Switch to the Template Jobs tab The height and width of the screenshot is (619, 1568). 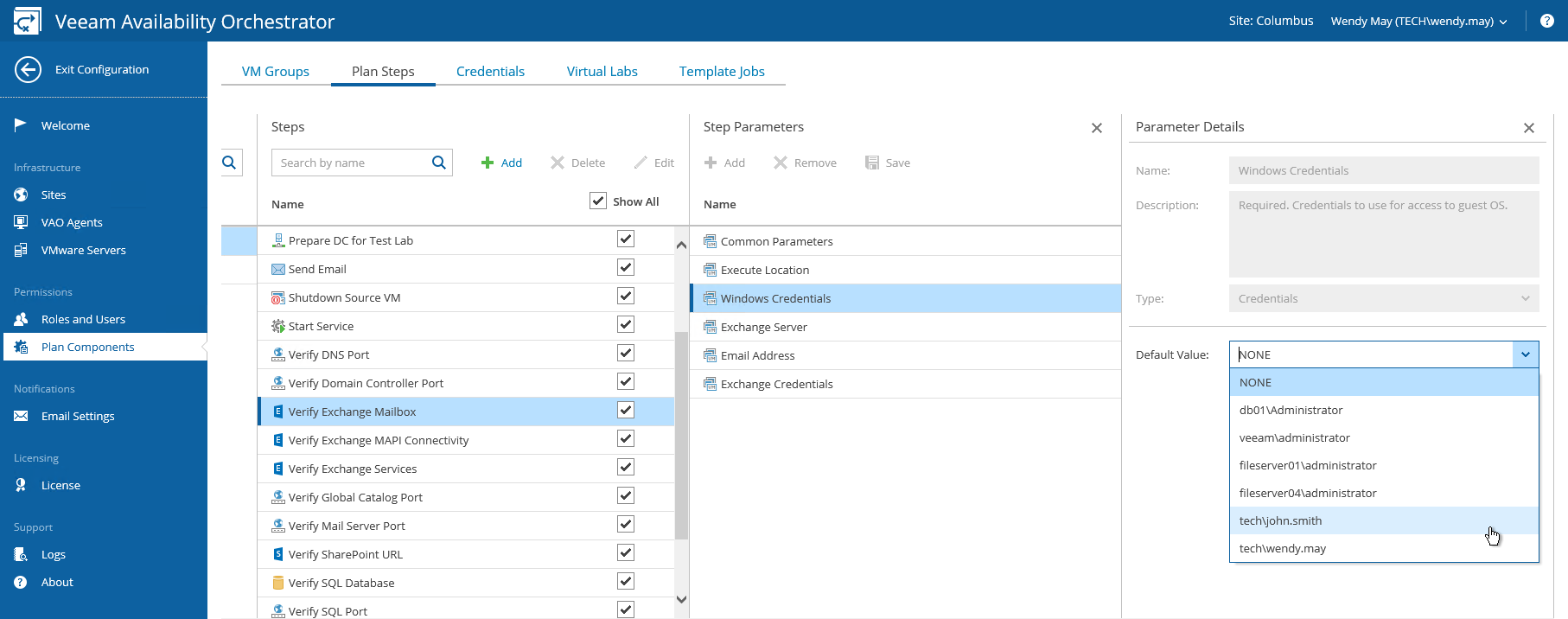pos(722,71)
